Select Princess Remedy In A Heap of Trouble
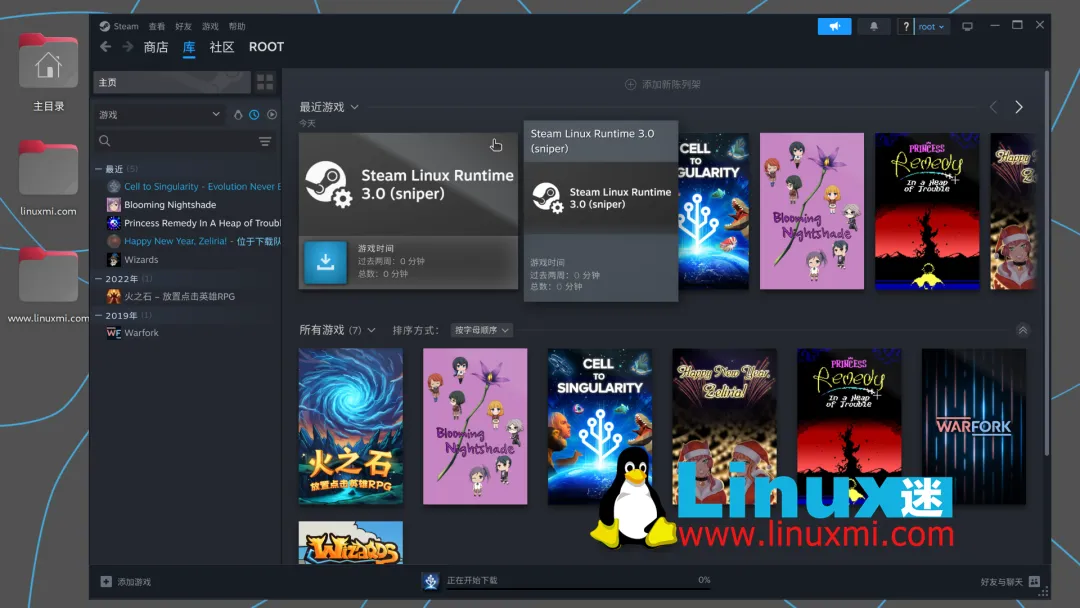 (x=202, y=223)
